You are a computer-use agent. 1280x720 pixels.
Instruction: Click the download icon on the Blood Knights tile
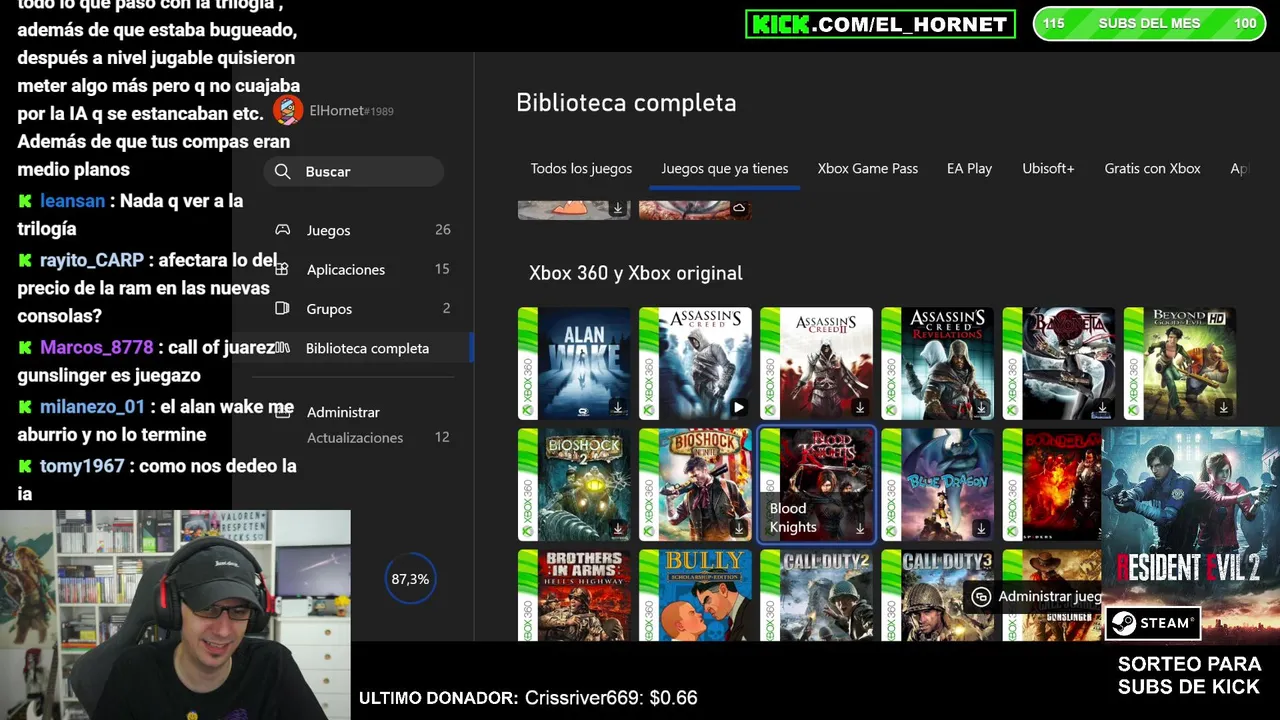(x=860, y=529)
